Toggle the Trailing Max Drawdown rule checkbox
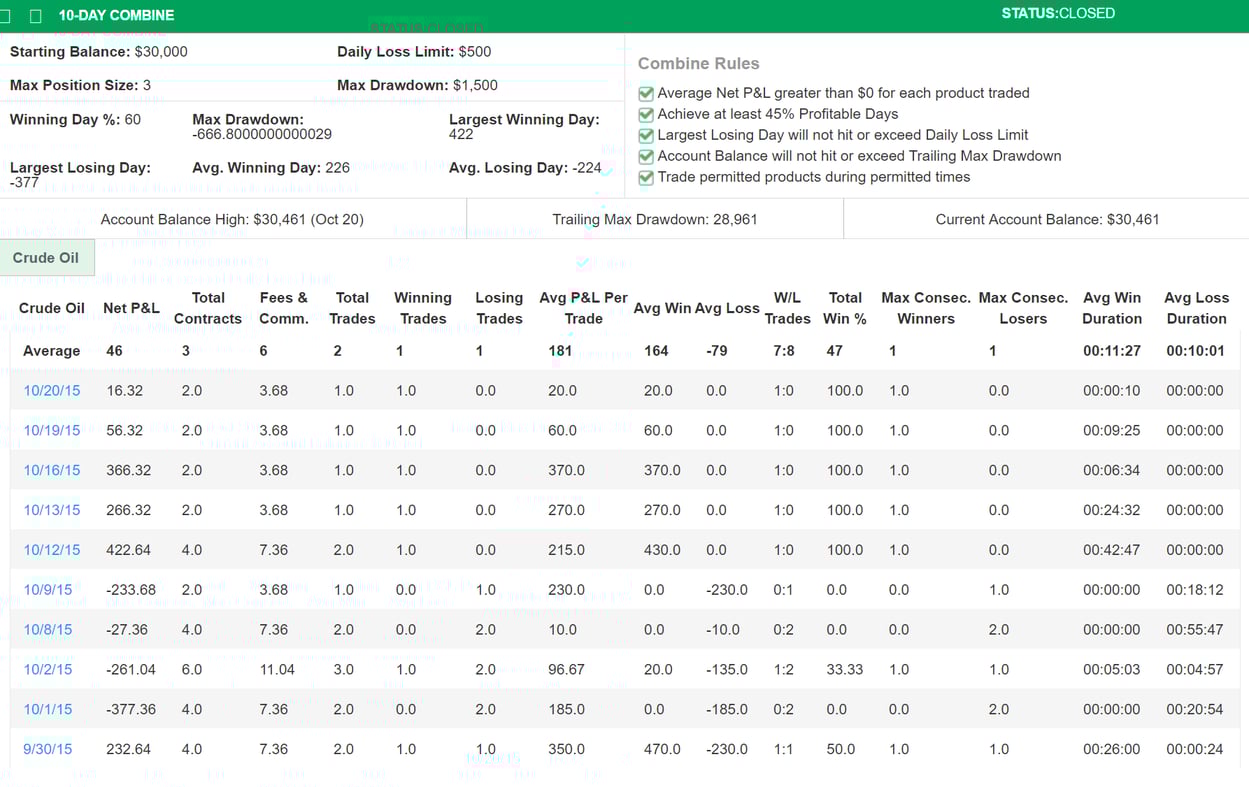 pyautogui.click(x=646, y=156)
